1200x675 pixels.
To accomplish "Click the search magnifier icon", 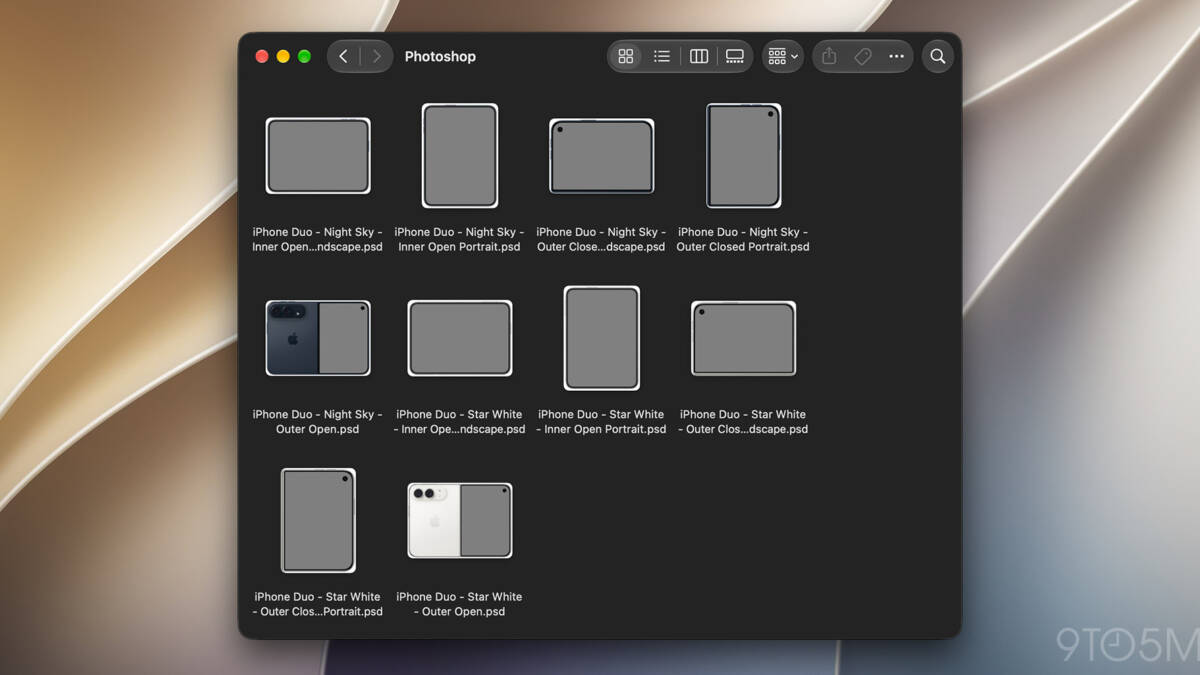I will coord(938,57).
